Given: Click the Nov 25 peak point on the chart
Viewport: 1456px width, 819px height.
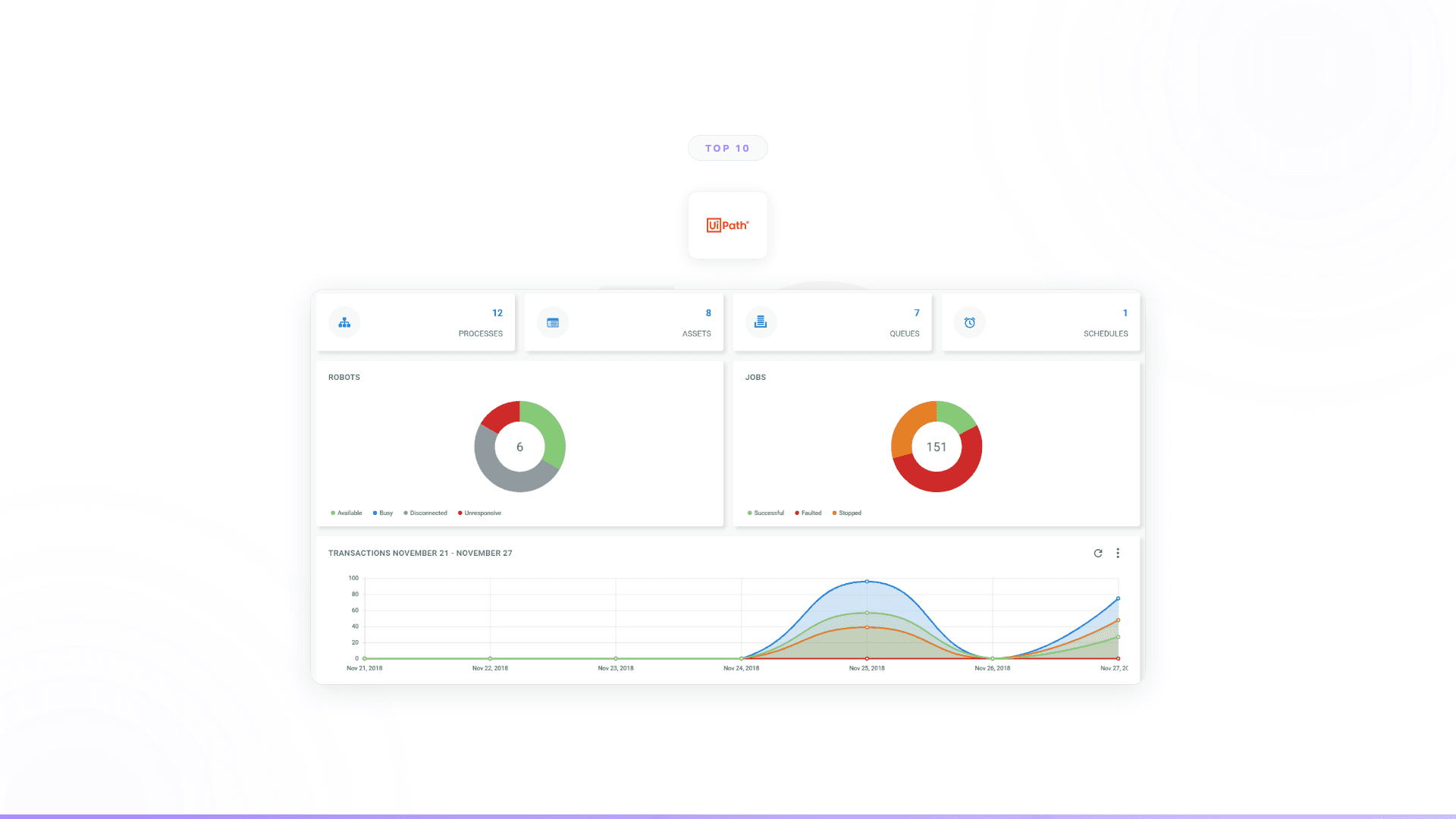Looking at the screenshot, I should [x=867, y=582].
